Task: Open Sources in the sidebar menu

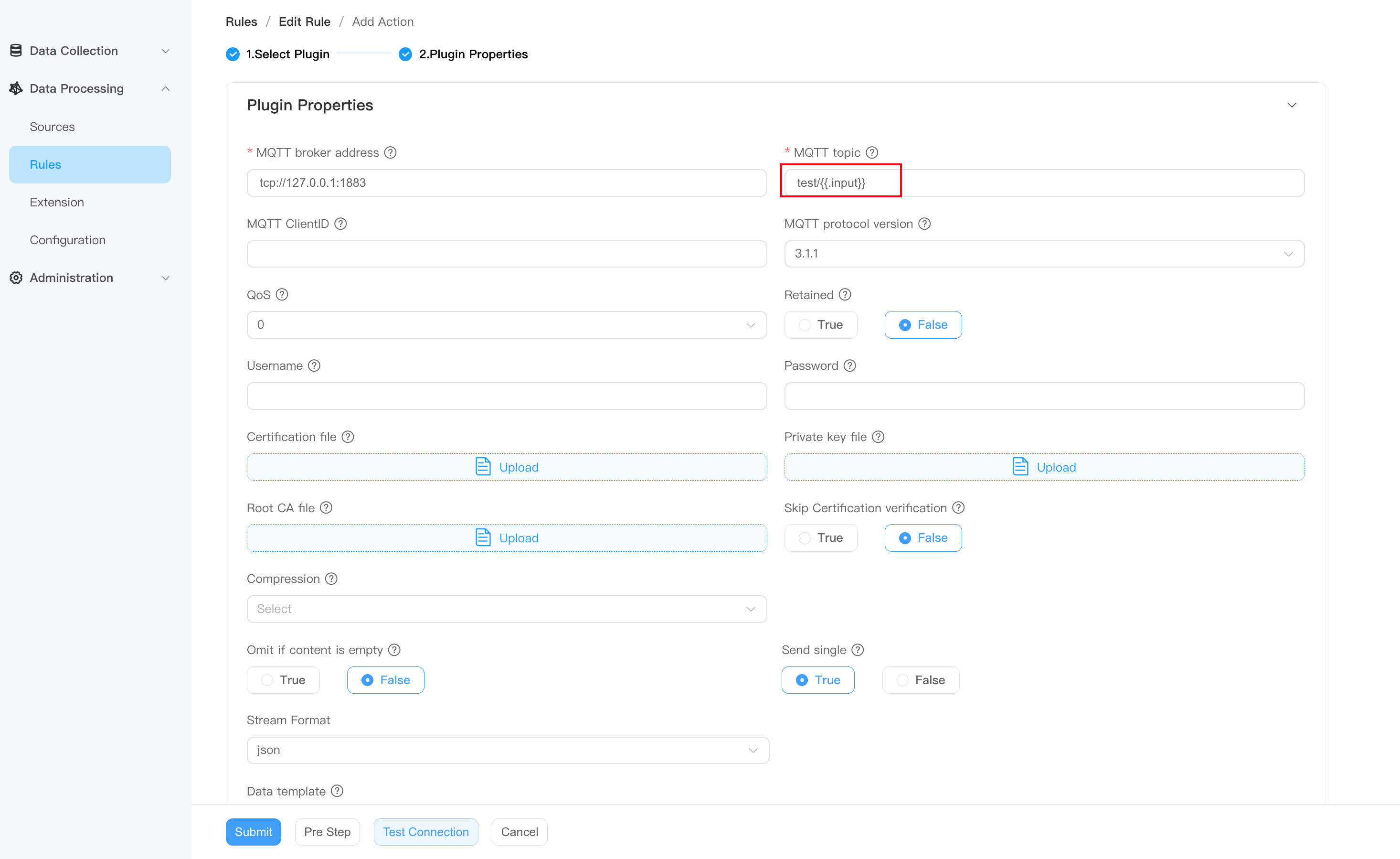Action: pos(52,127)
